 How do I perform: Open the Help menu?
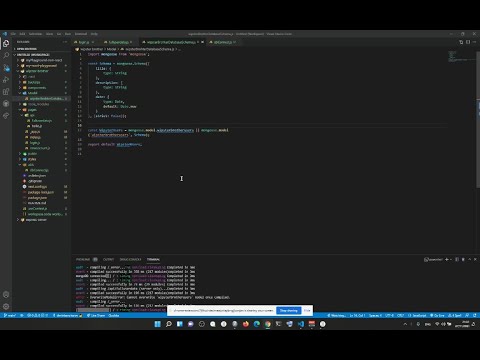(94, 34)
